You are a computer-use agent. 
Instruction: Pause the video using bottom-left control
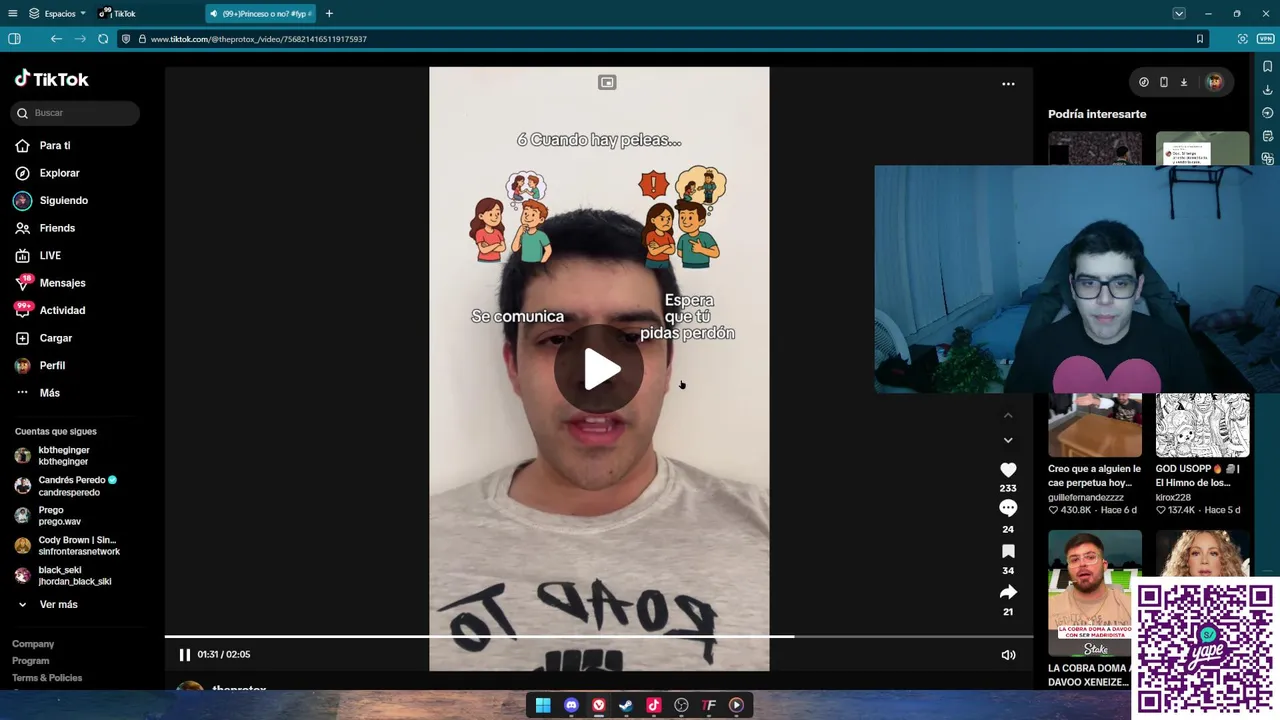pyautogui.click(x=184, y=655)
